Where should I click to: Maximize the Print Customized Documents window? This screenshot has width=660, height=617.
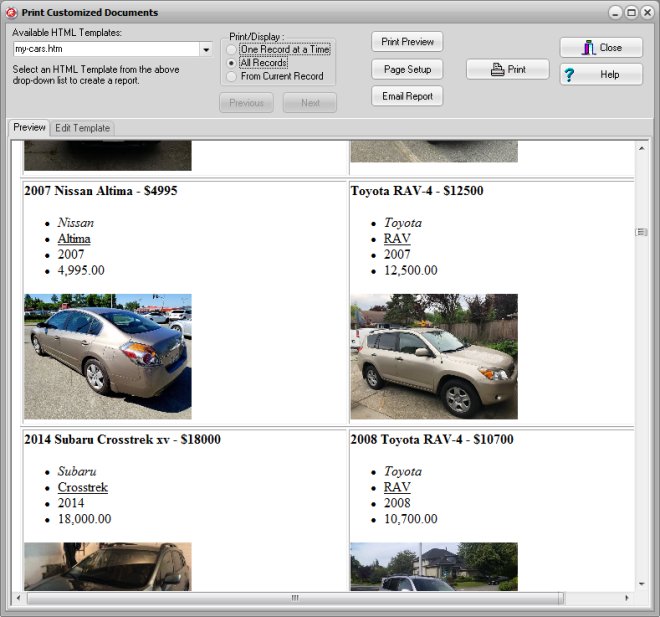(631, 13)
